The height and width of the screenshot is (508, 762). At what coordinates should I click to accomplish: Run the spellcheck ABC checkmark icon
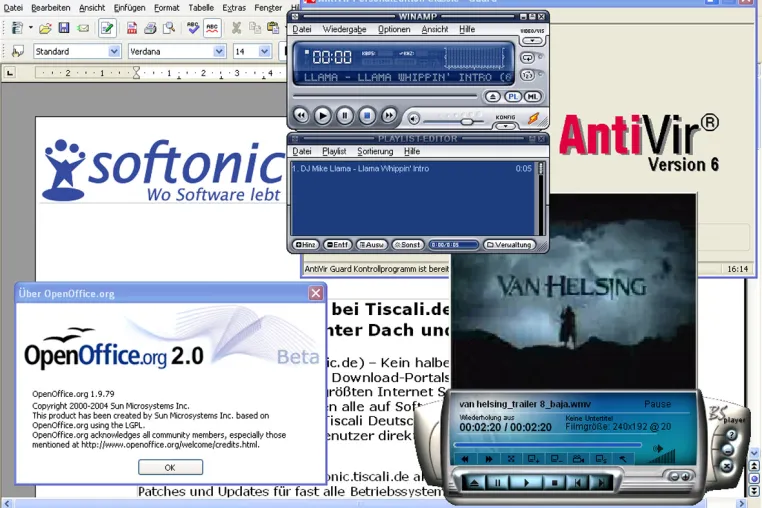(x=193, y=28)
